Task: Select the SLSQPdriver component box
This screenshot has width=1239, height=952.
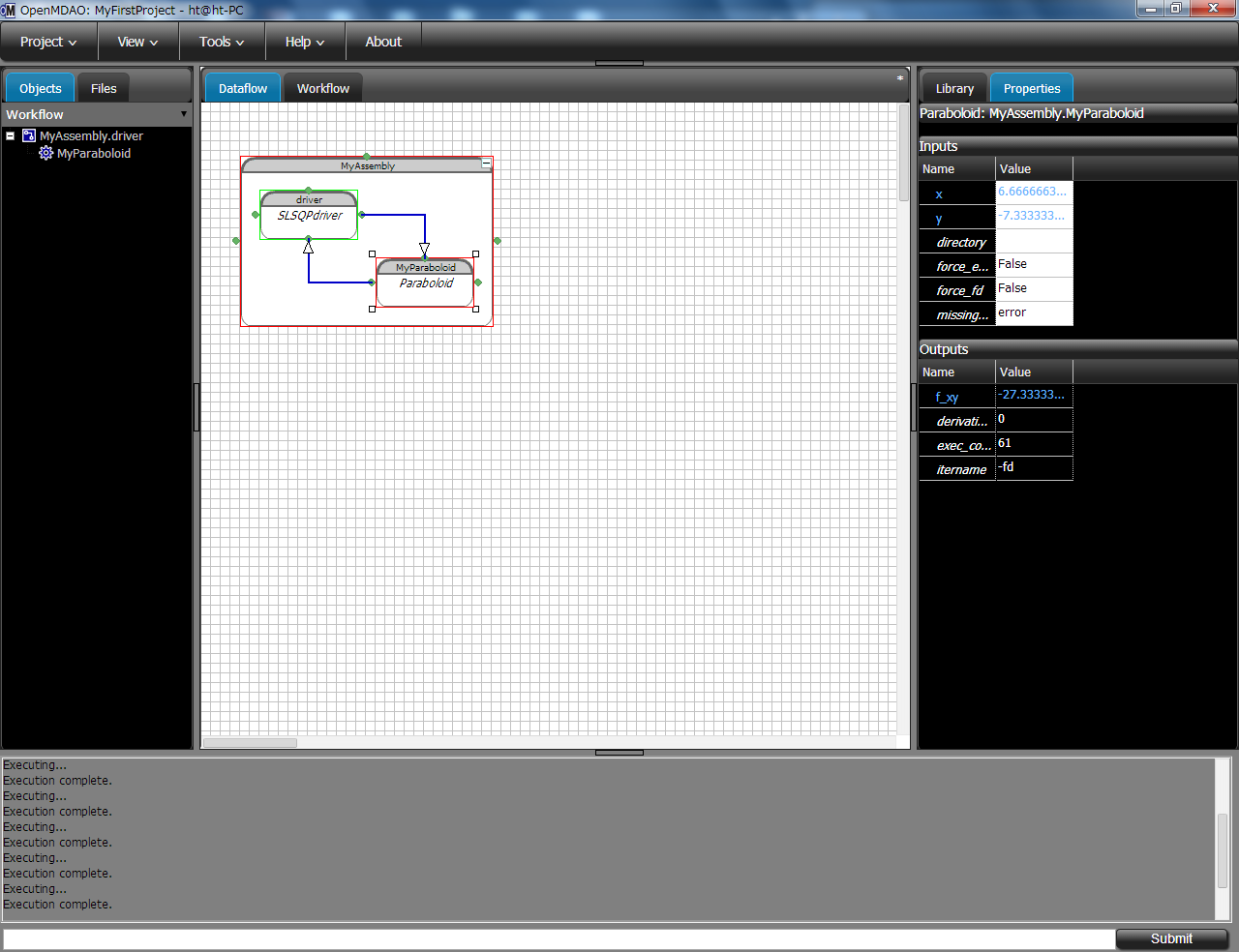Action: click(309, 215)
